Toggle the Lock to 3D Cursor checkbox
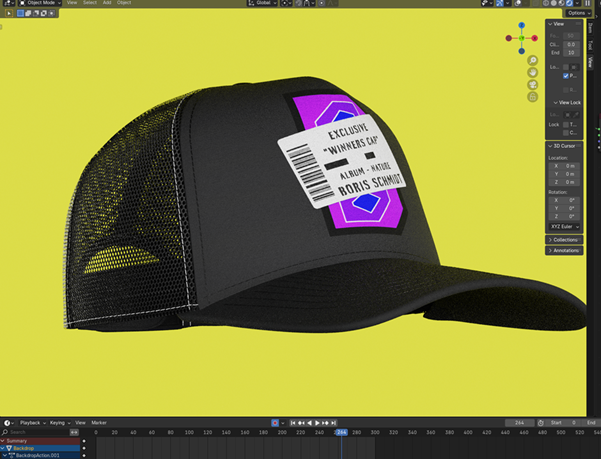Image resolution: width=601 pixels, height=459 pixels. coord(566,132)
